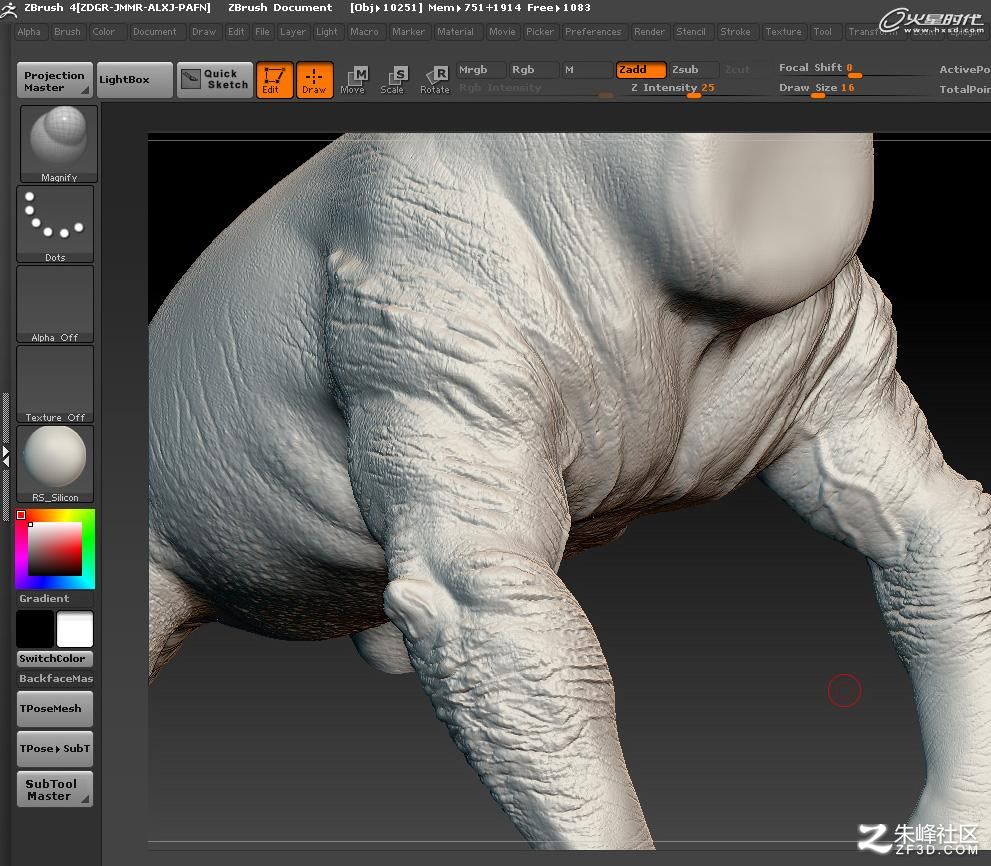Click the TotalPoints readout
The height and width of the screenshot is (866, 991).
(x=964, y=90)
